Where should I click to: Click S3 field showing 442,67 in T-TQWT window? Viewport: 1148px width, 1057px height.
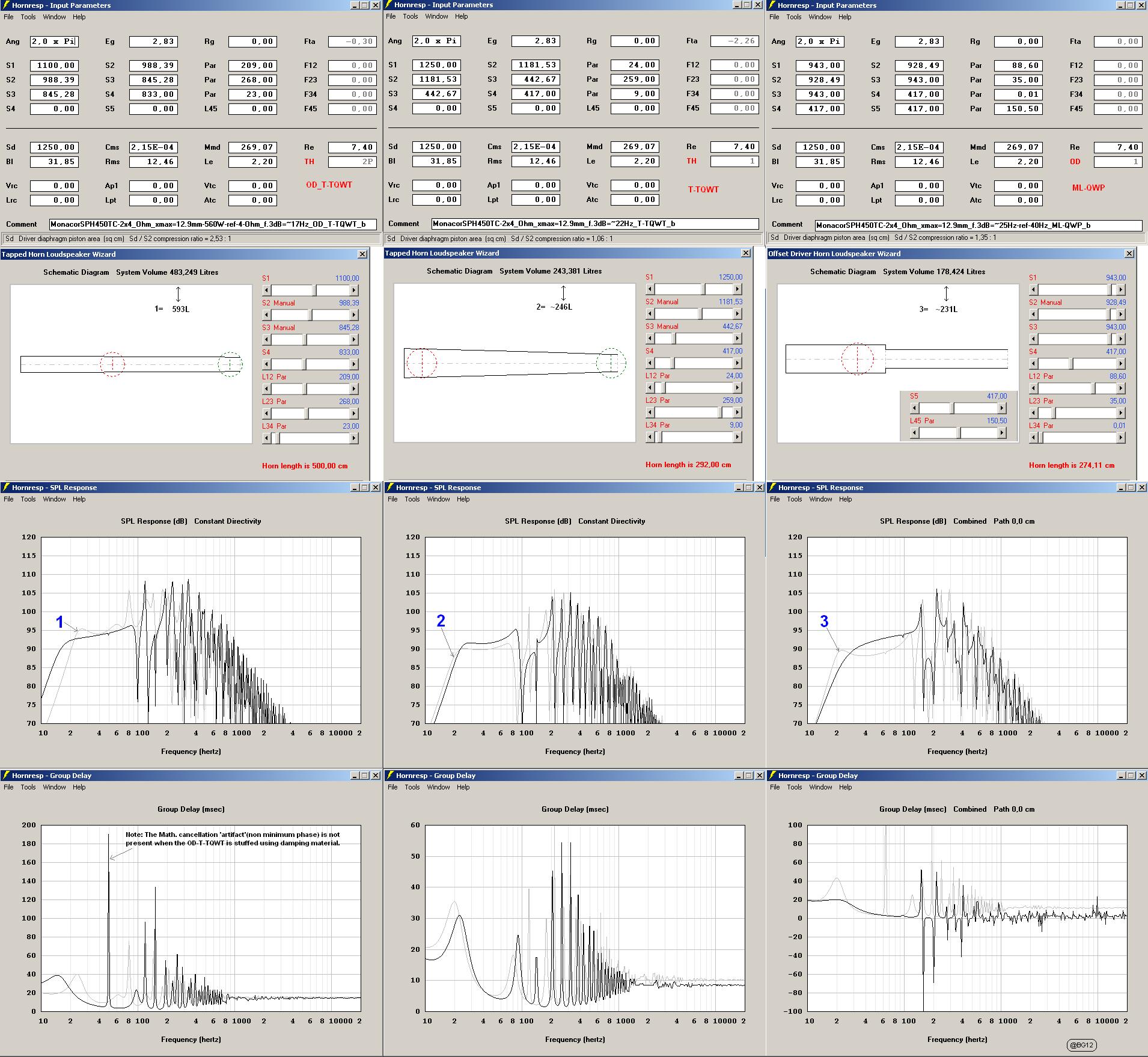click(437, 94)
